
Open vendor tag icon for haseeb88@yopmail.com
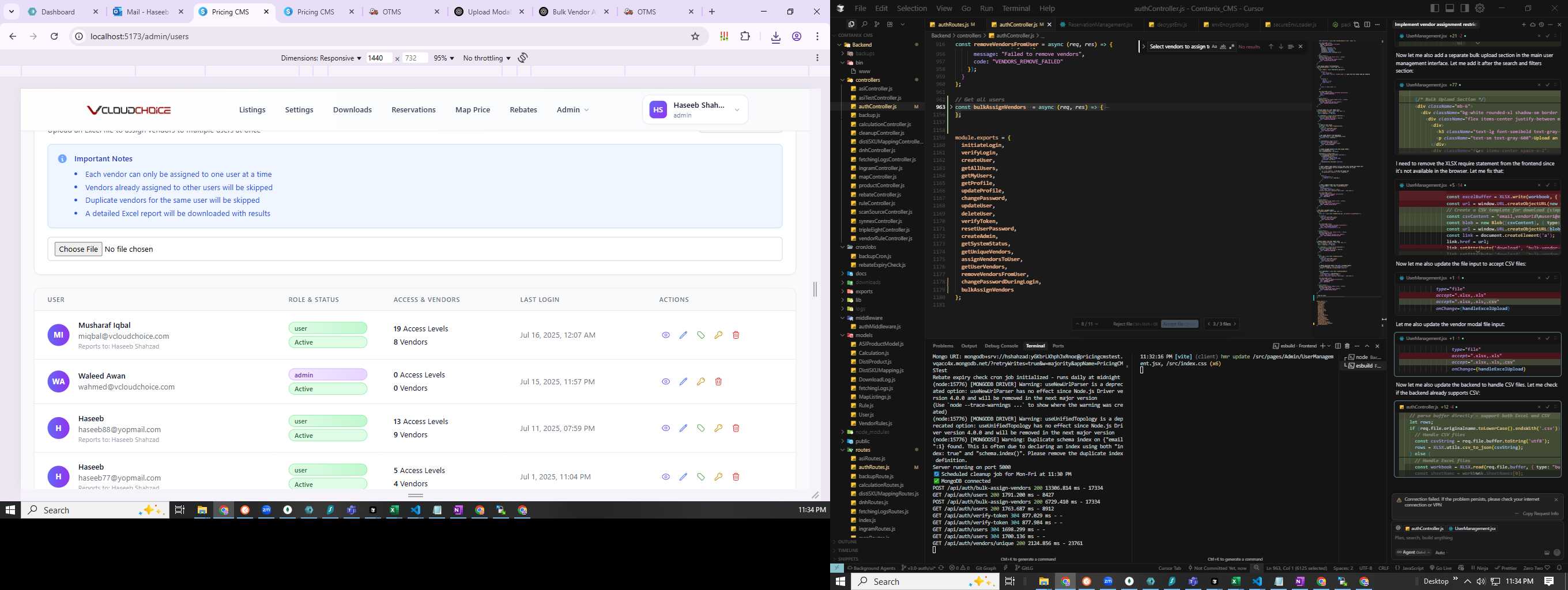(x=701, y=428)
